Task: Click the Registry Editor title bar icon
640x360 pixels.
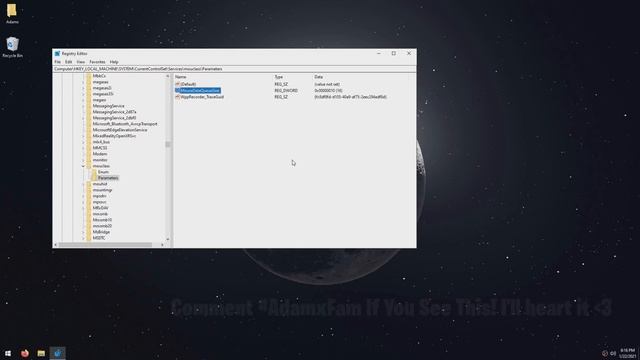Action: pyautogui.click(x=58, y=53)
